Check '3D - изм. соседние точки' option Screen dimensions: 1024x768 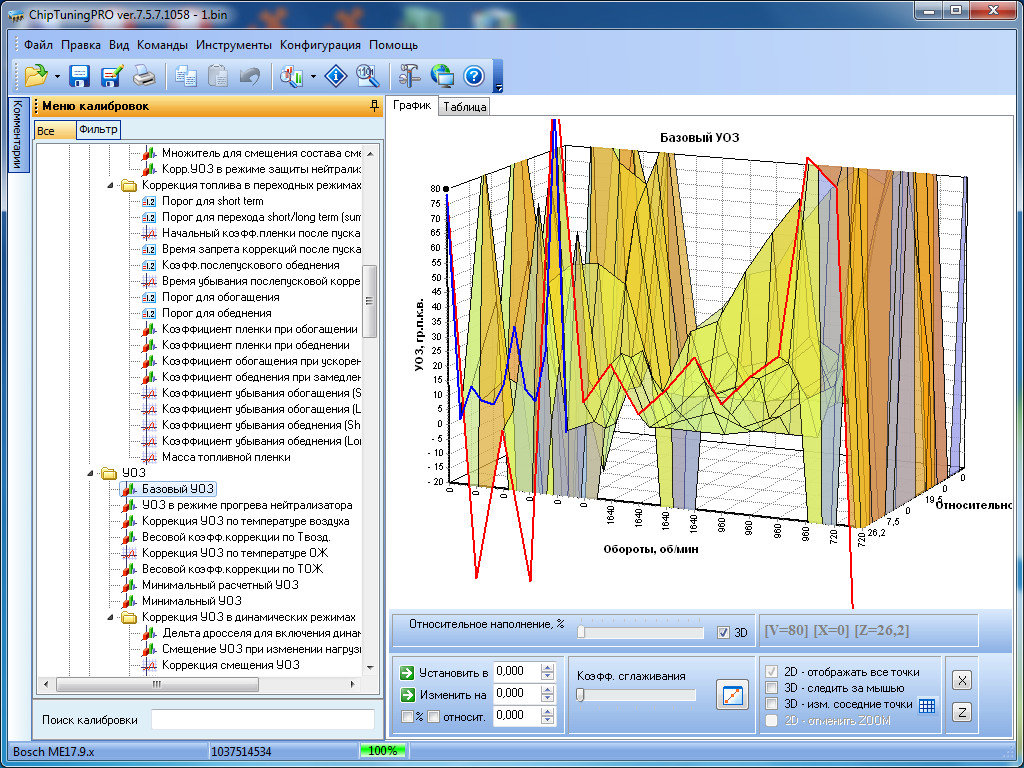pos(771,704)
